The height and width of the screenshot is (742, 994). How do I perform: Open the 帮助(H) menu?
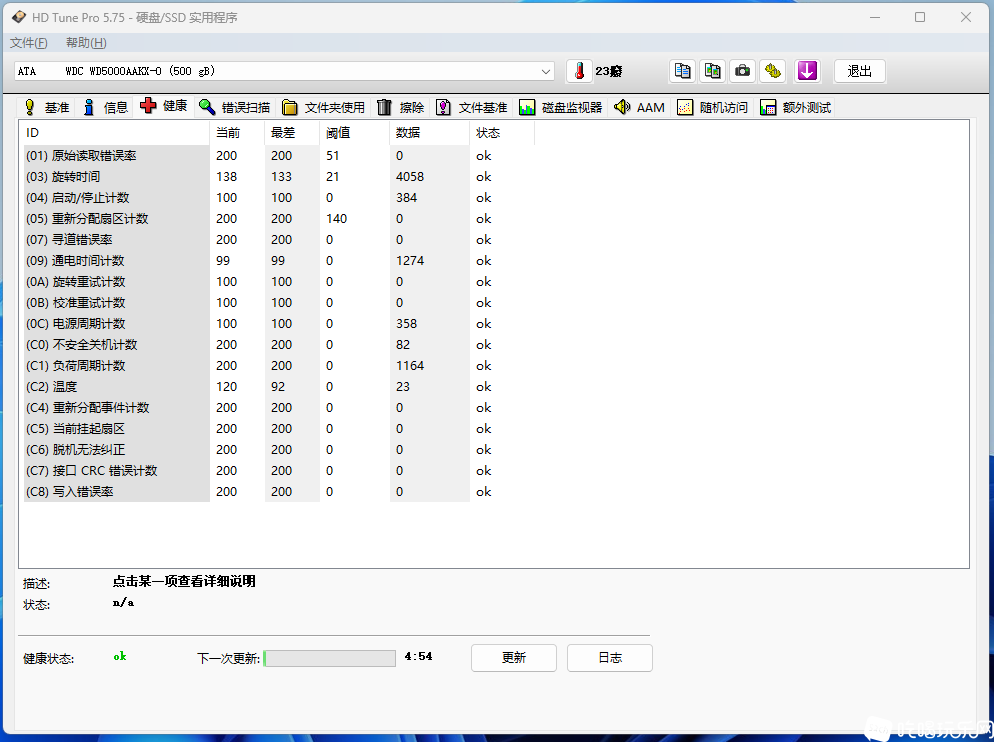click(x=86, y=42)
